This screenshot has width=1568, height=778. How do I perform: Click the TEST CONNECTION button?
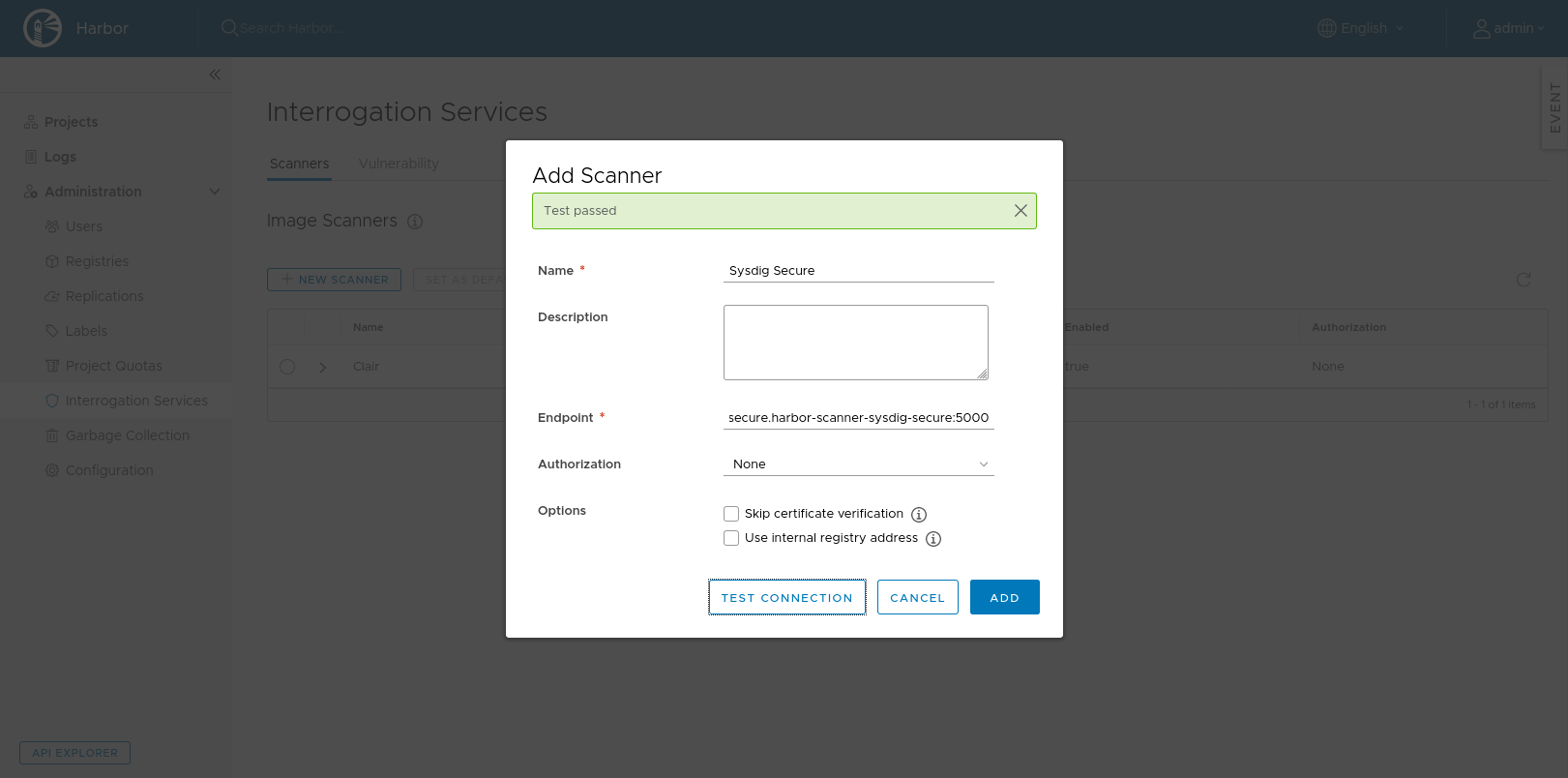tap(787, 597)
